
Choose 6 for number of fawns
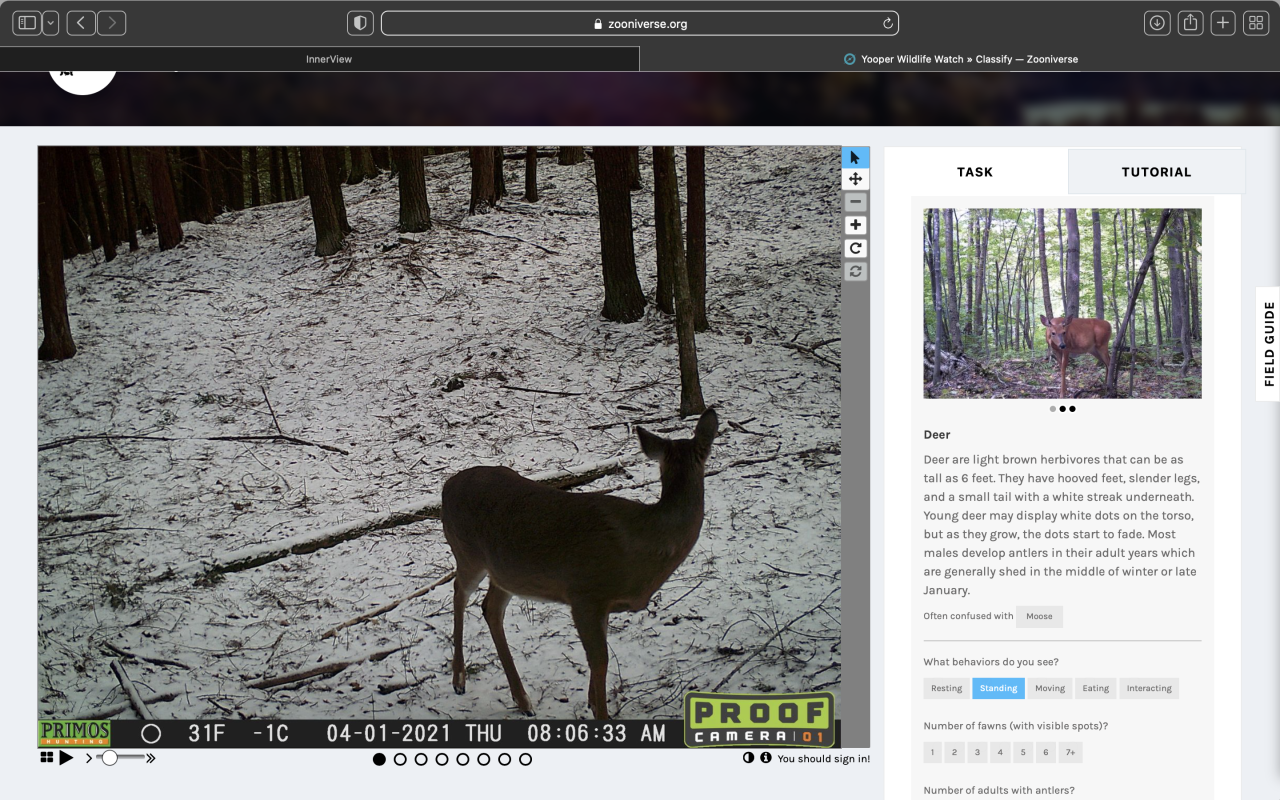point(1046,753)
